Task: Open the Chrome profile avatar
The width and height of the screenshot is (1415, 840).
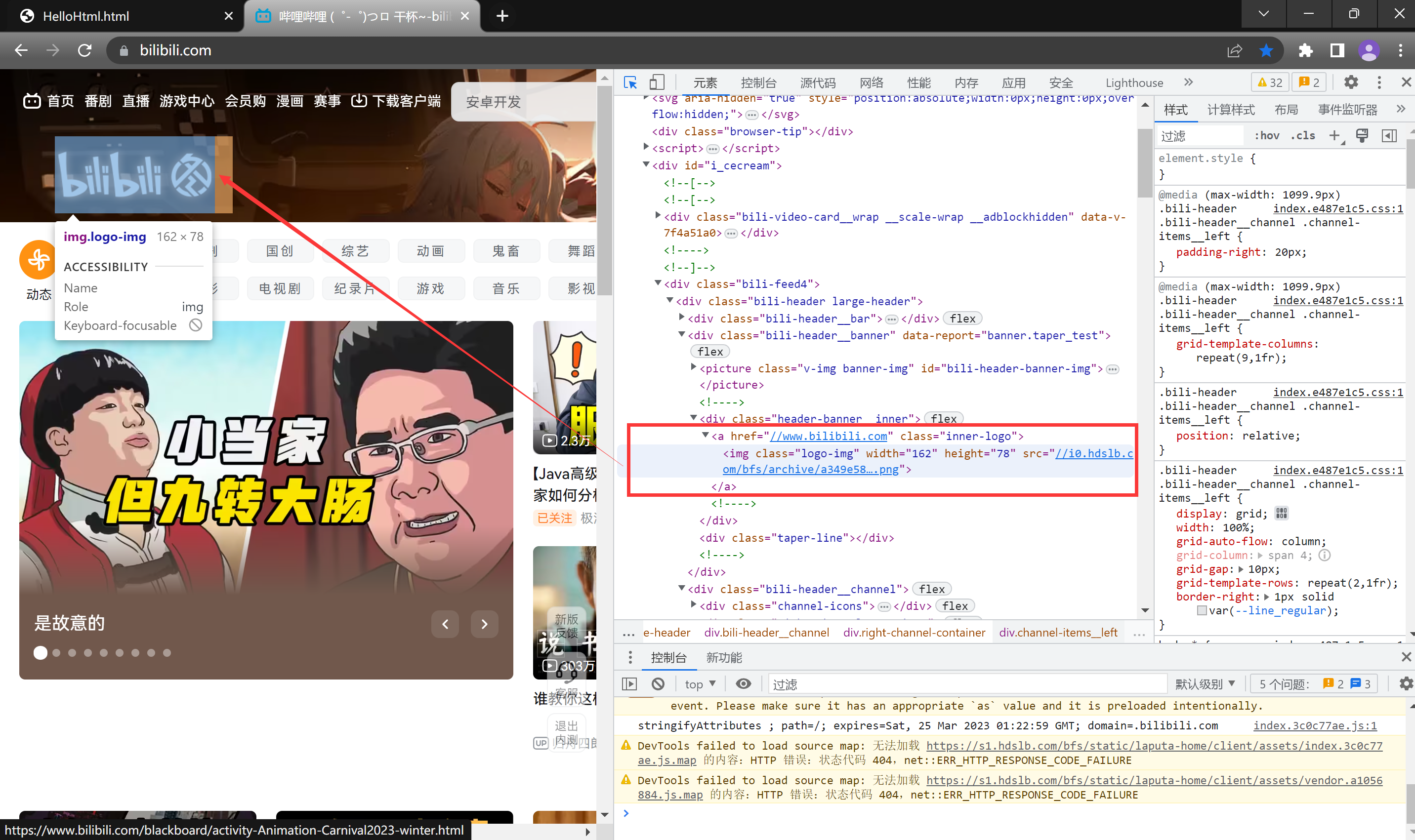Action: pyautogui.click(x=1369, y=50)
